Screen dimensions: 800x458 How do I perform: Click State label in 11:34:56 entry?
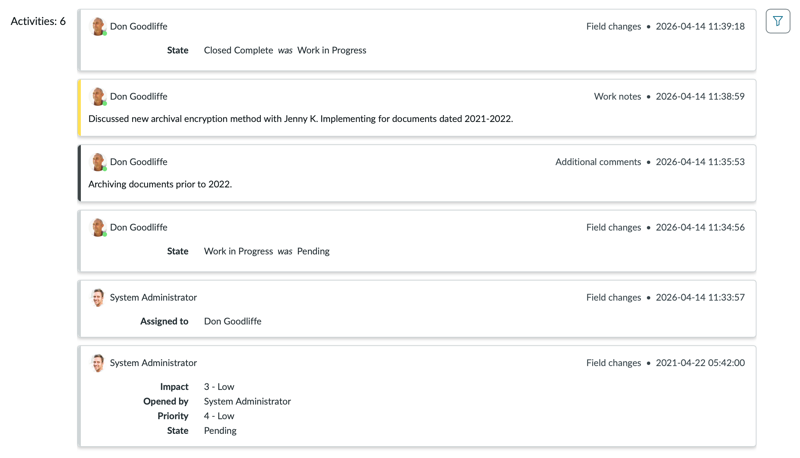[x=178, y=251]
